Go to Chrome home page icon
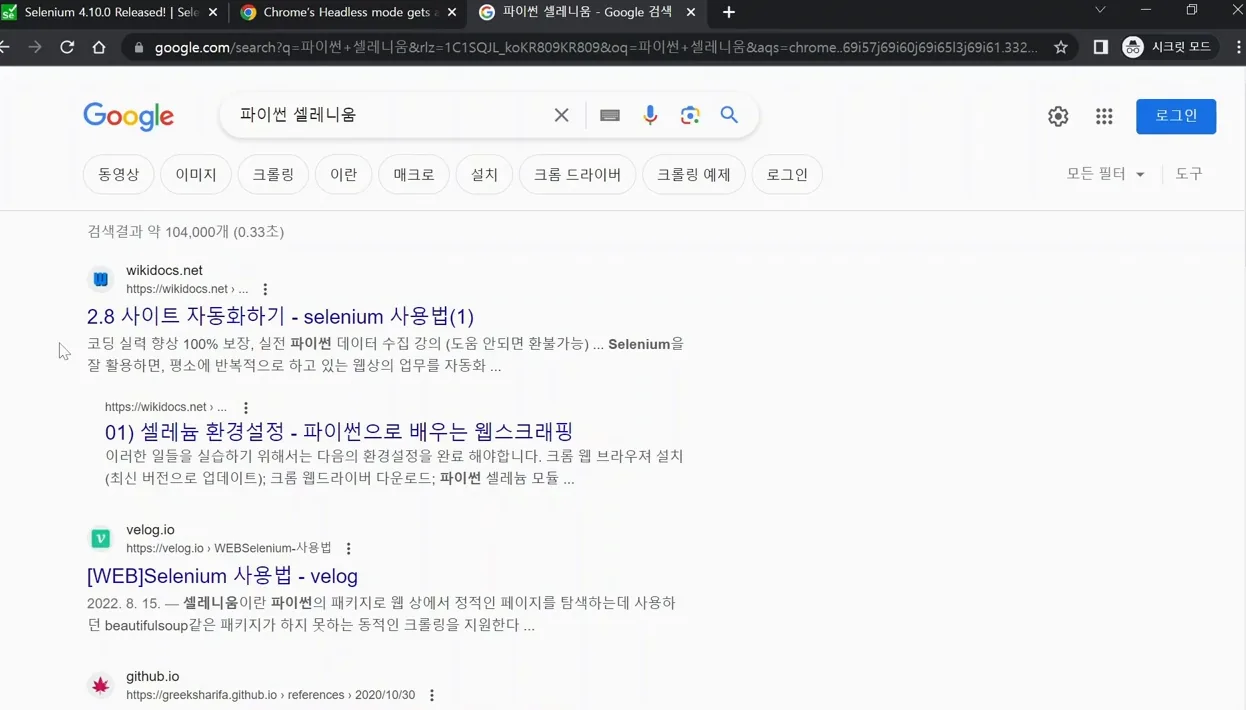Screen dimensions: 1246x710 [x=99, y=47]
